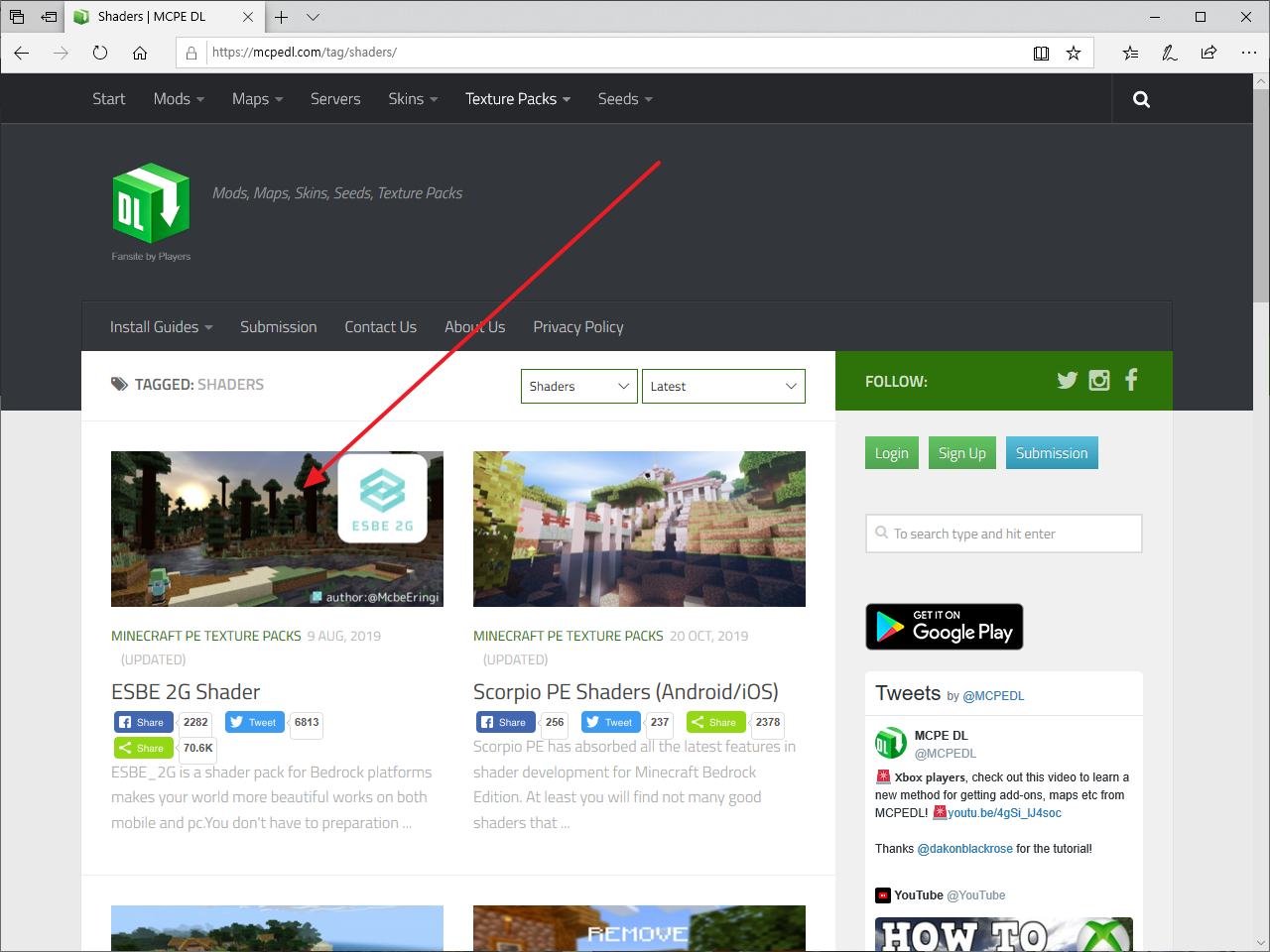Click the tabs you've set aside icon
The height and width of the screenshot is (952, 1270).
click(x=17, y=17)
